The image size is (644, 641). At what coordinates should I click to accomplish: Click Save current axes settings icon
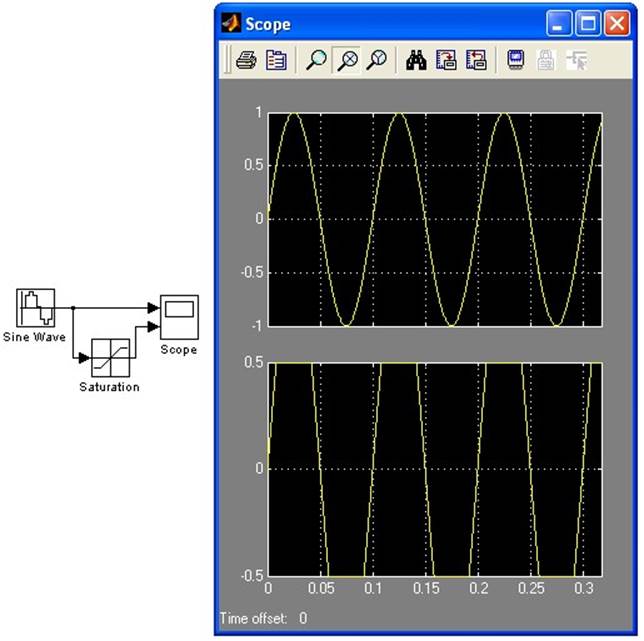click(446, 60)
